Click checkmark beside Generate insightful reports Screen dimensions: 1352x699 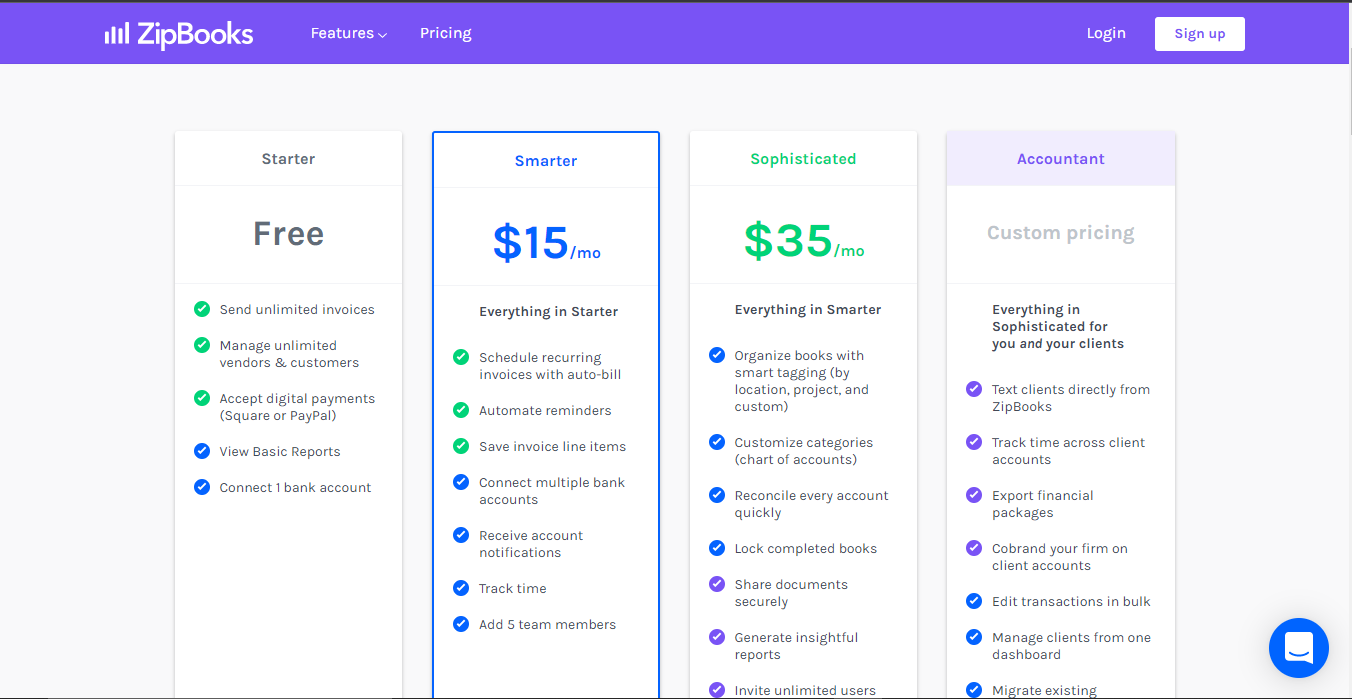(x=717, y=637)
